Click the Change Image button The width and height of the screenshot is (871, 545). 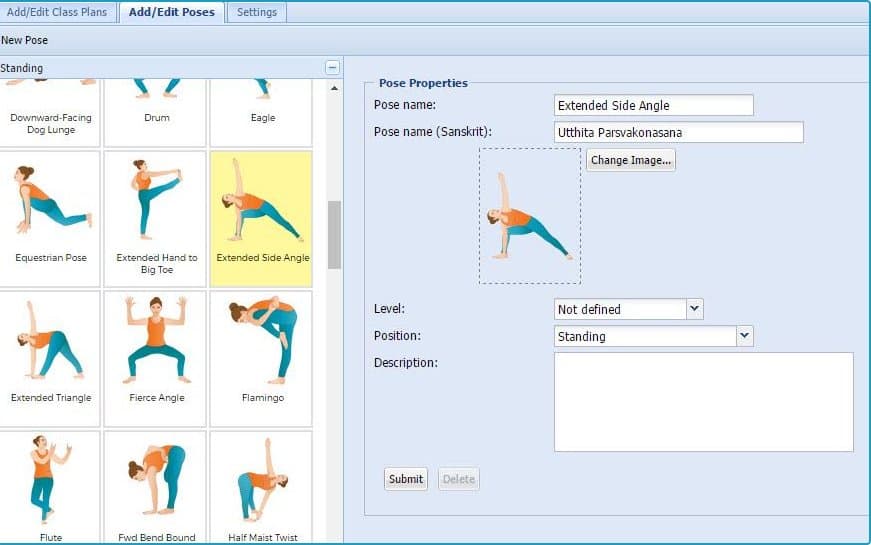point(631,160)
